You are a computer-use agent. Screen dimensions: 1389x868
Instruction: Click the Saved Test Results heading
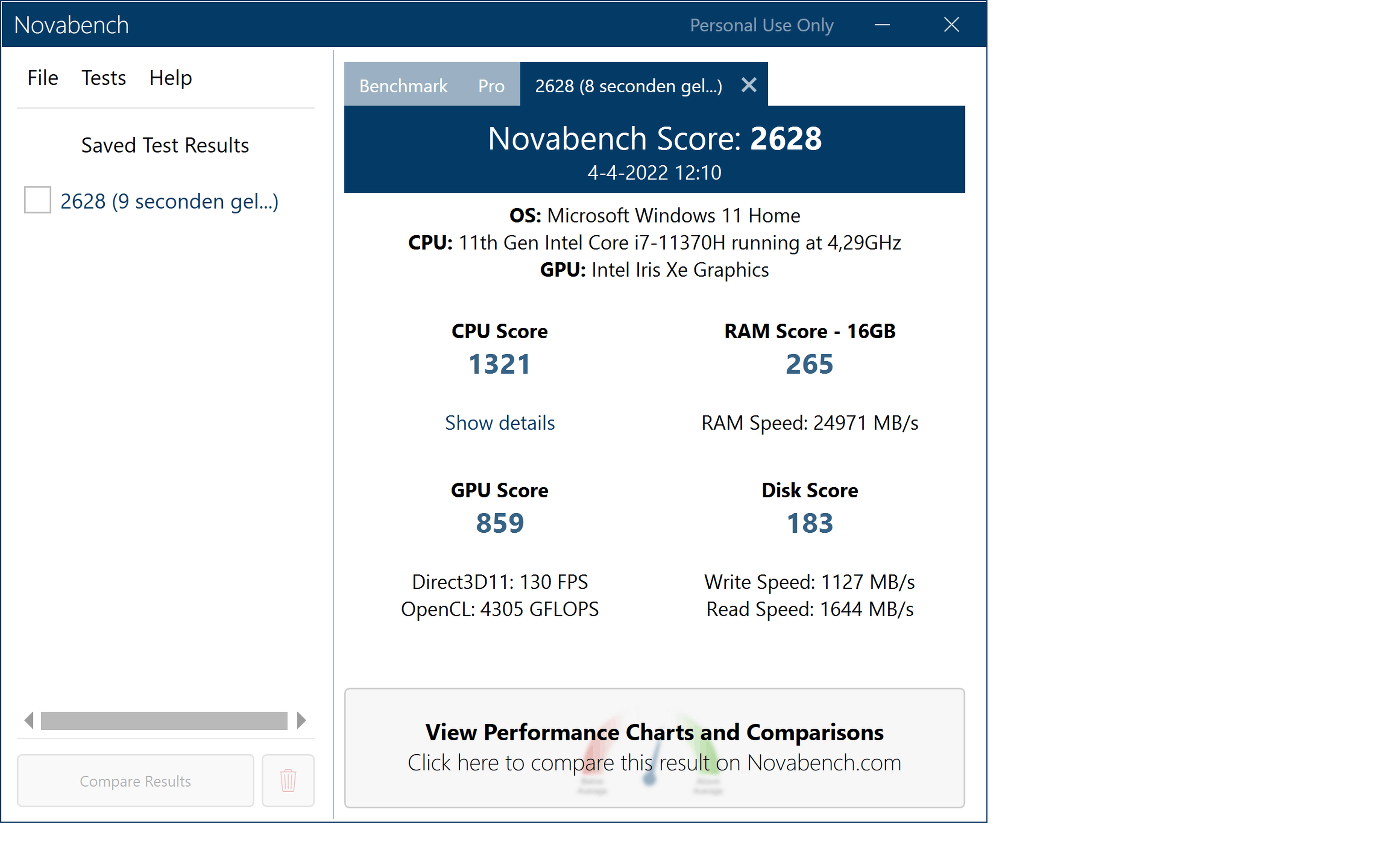click(x=165, y=145)
